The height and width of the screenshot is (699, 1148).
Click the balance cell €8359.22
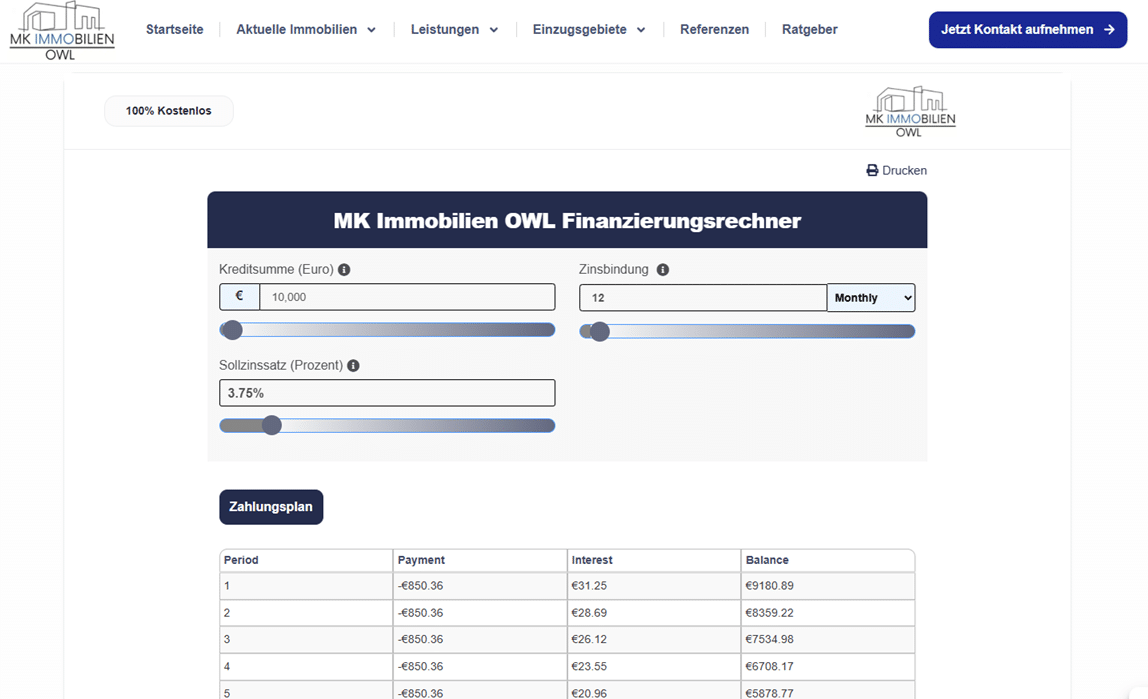pos(828,613)
